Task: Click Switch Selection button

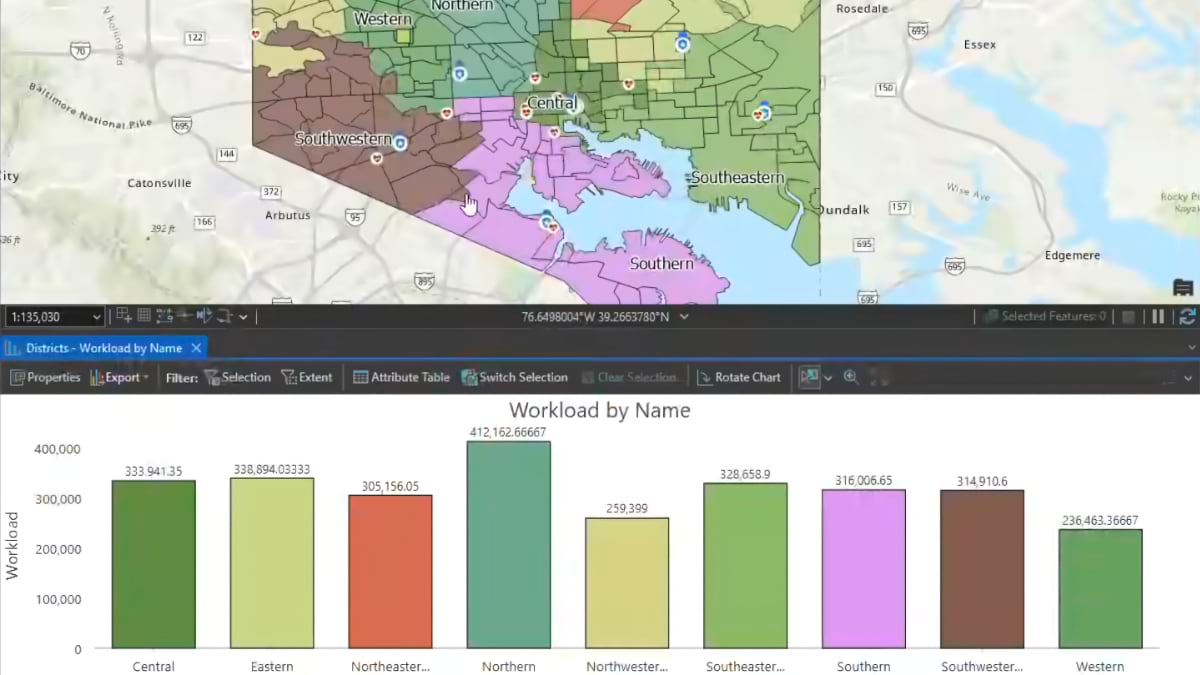Action: pos(514,377)
